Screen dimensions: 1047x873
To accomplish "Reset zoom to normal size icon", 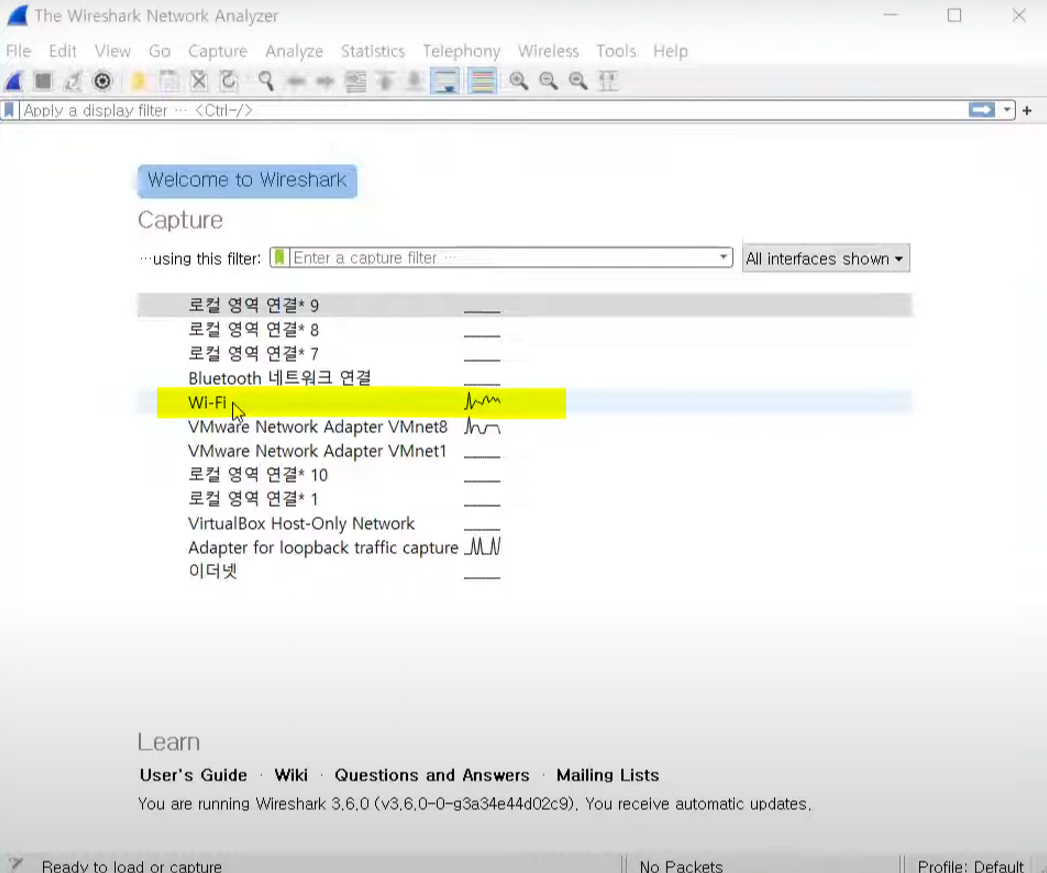I will pos(578,81).
